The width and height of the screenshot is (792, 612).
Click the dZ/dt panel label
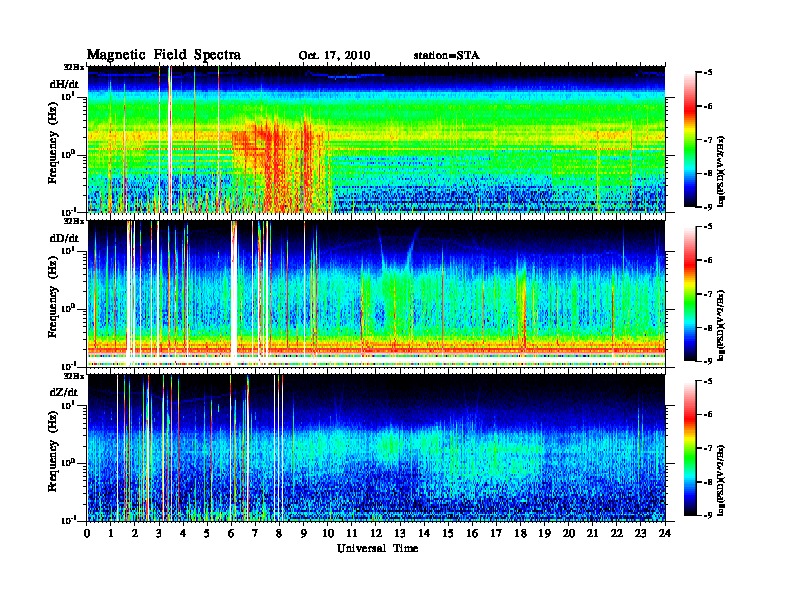click(x=64, y=392)
